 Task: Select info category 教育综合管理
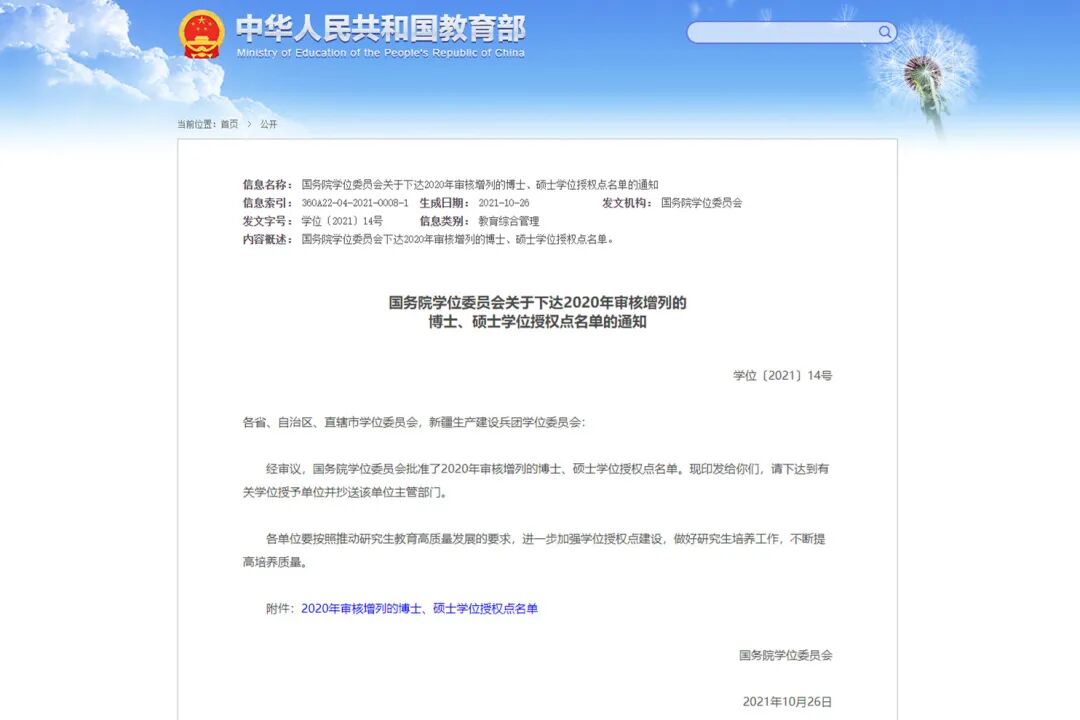click(508, 221)
